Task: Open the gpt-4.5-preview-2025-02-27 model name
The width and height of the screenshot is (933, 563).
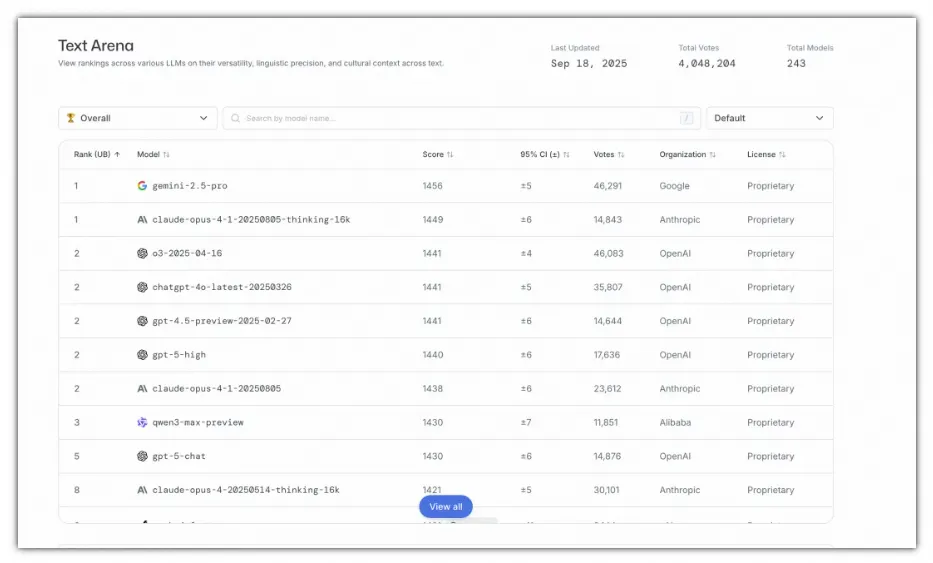Action: (x=222, y=321)
